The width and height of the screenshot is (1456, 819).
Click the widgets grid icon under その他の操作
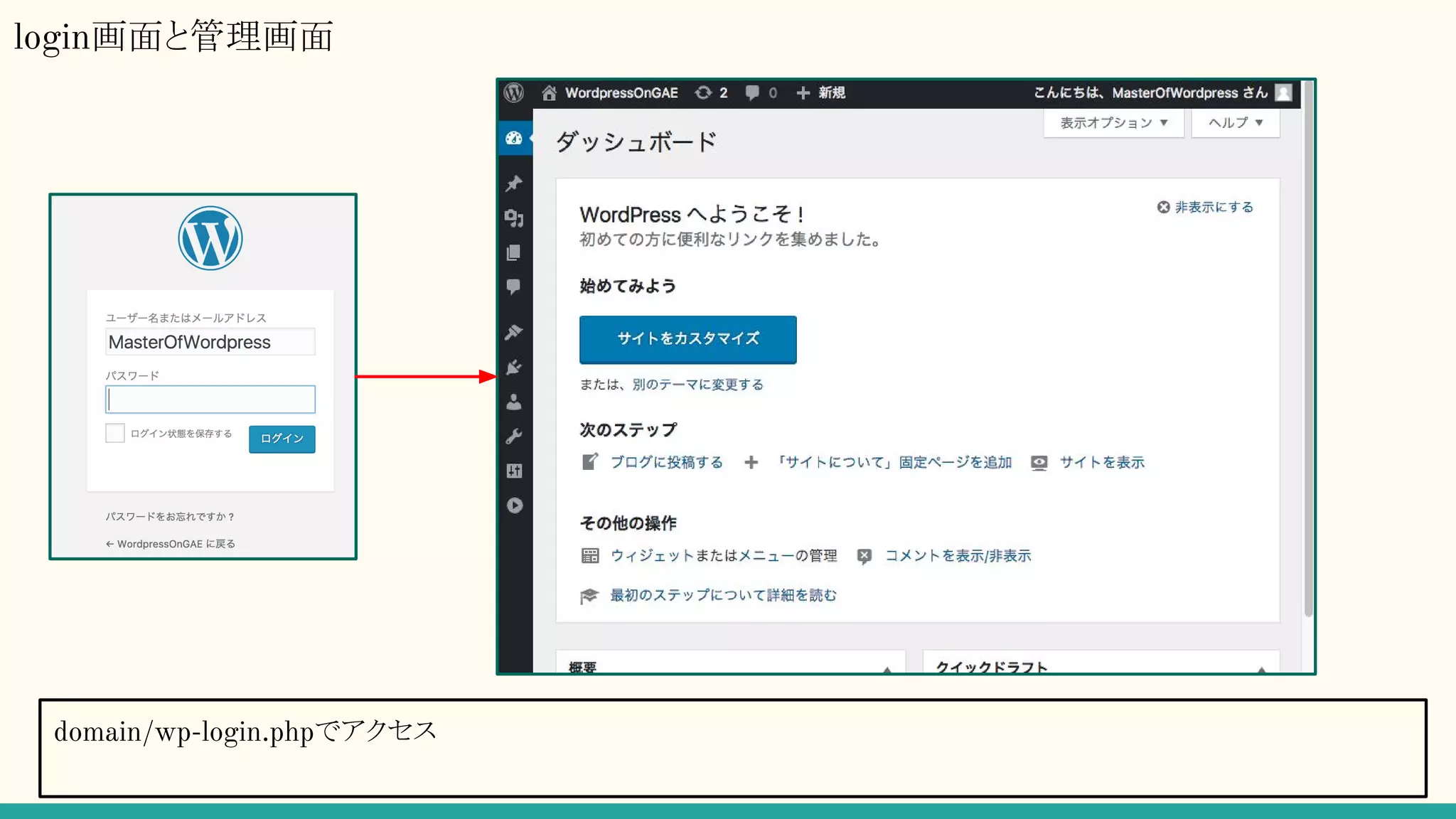tap(590, 556)
